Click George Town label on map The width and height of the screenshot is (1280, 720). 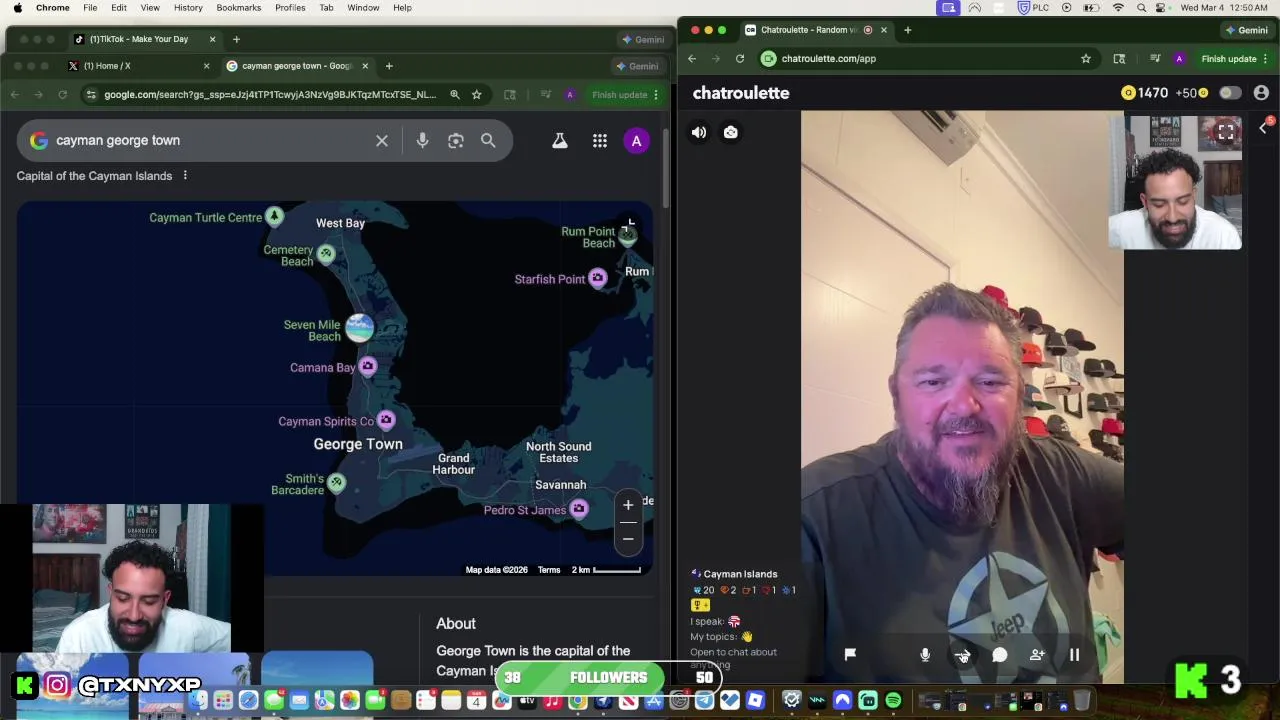(358, 444)
